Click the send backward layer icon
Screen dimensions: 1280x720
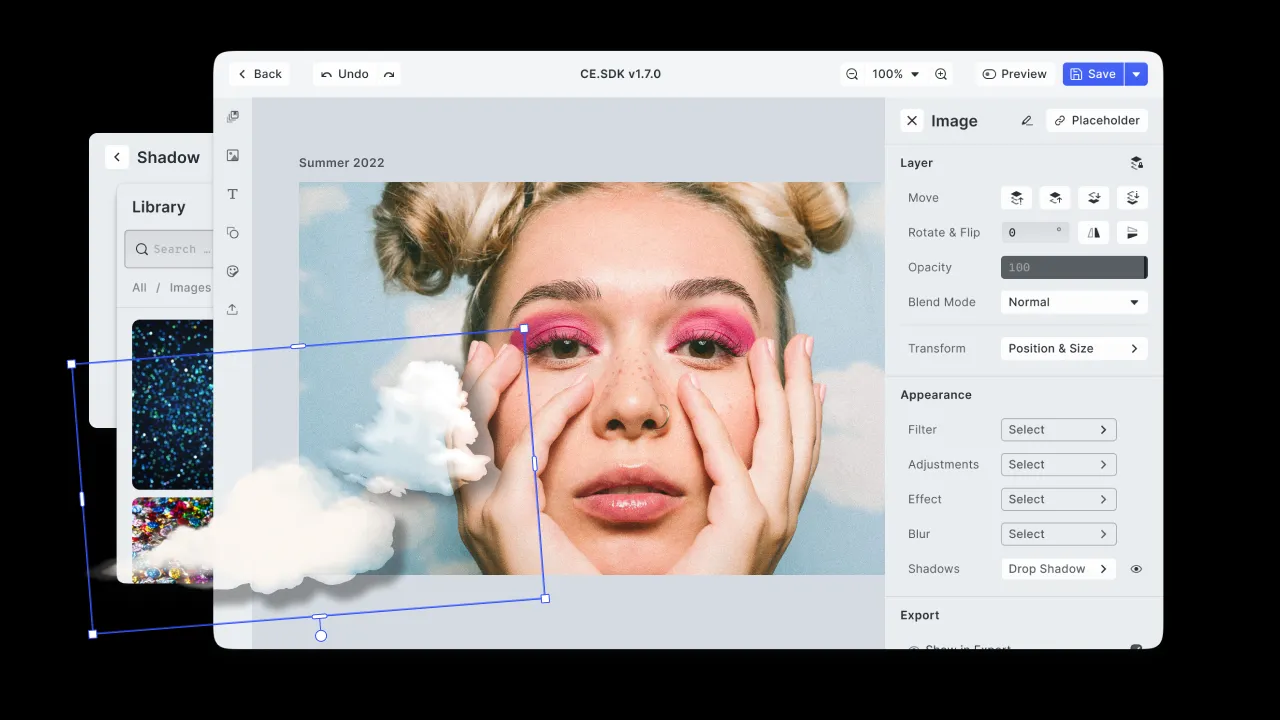pos(1094,198)
